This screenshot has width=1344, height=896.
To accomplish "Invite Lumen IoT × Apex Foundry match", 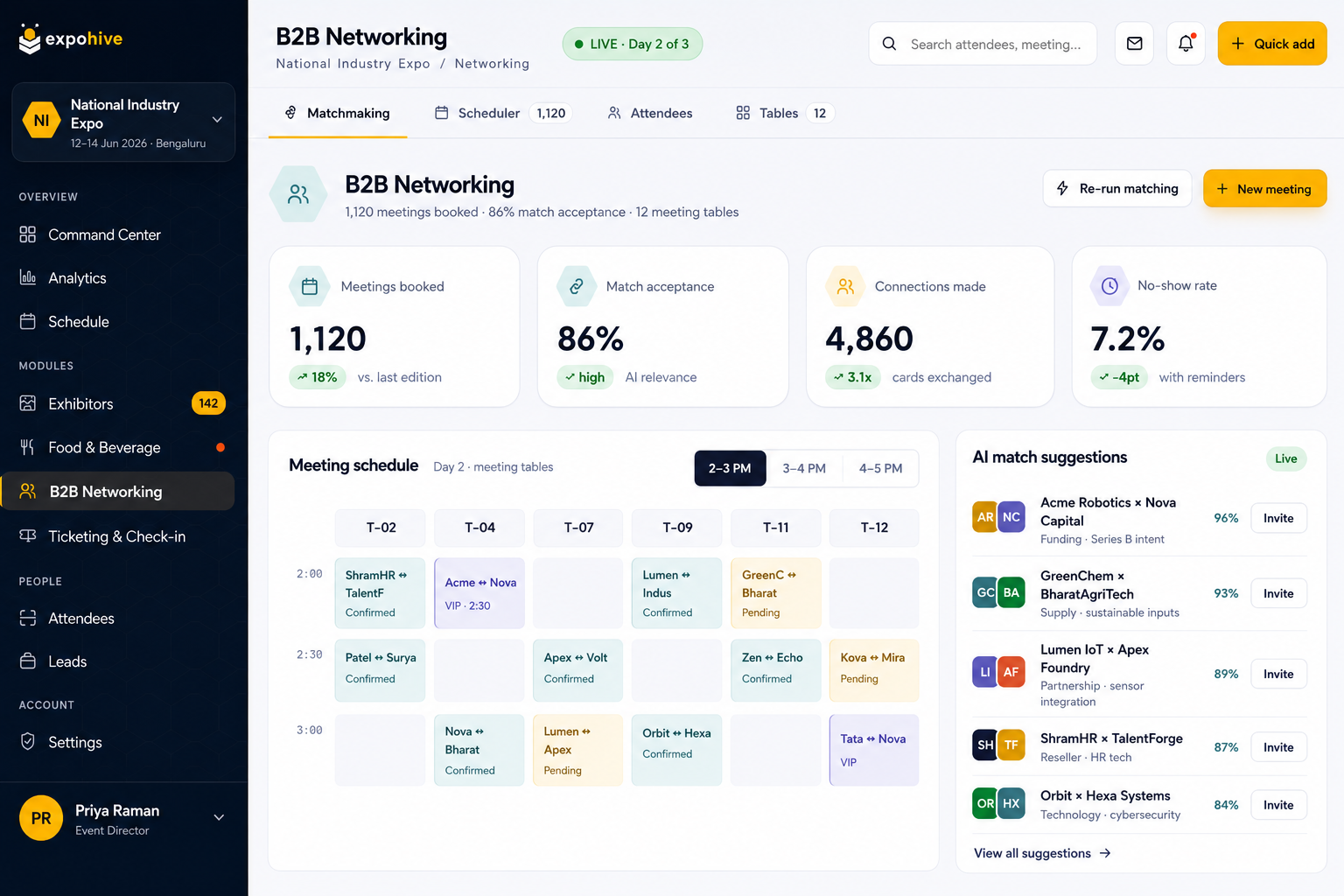I will [1278, 674].
